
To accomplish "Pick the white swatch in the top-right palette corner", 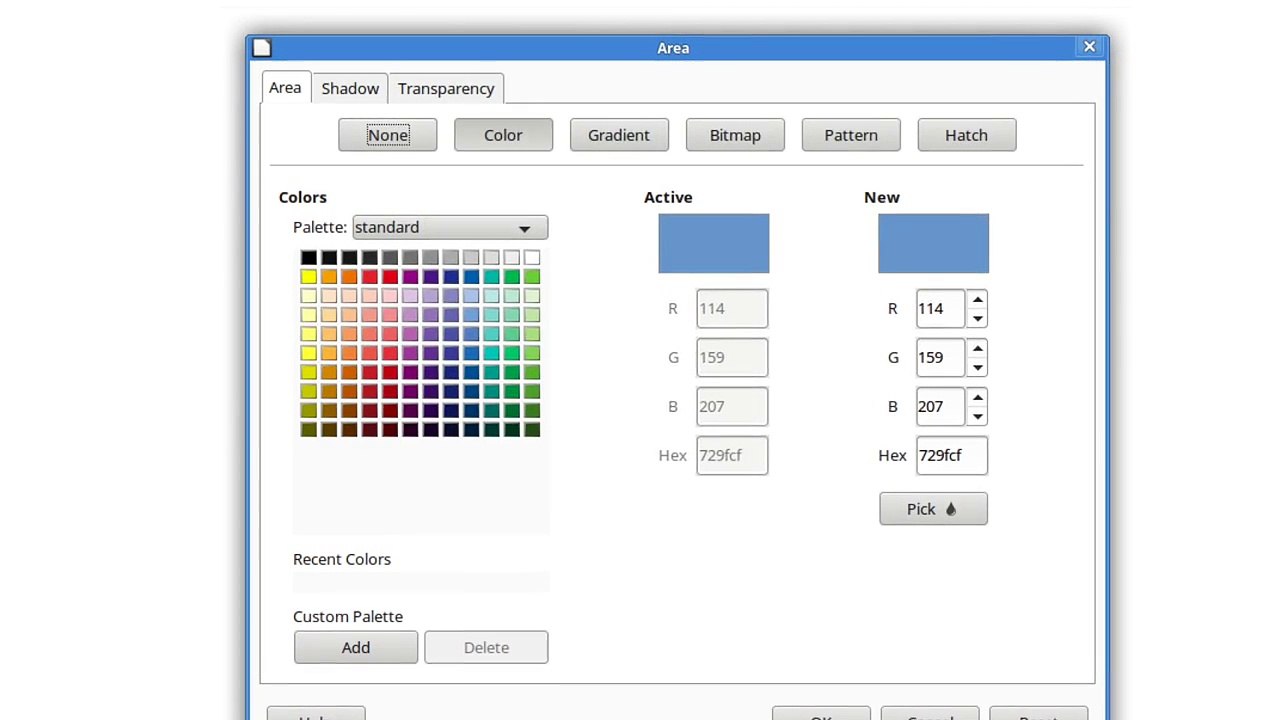I will (532, 258).
